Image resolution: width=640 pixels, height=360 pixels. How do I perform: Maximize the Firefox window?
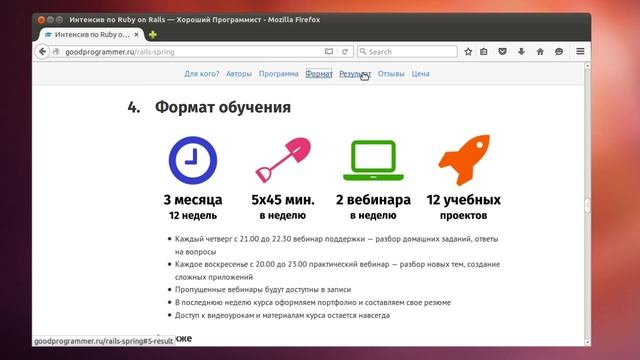tap(60, 20)
